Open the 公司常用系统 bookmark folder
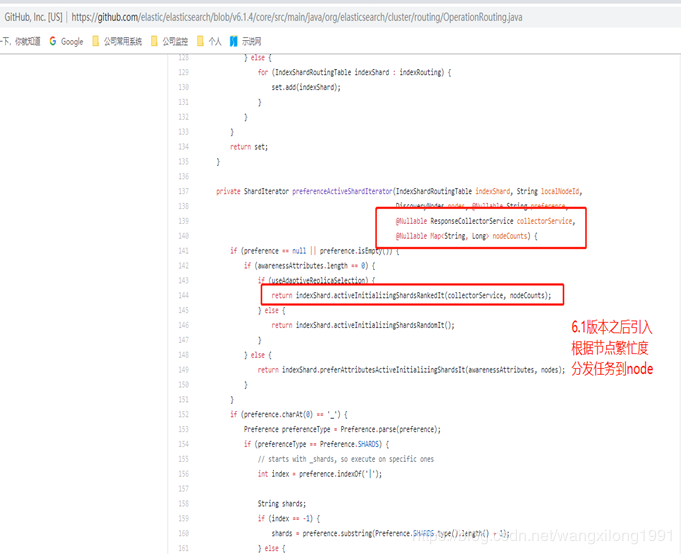 coord(117,42)
